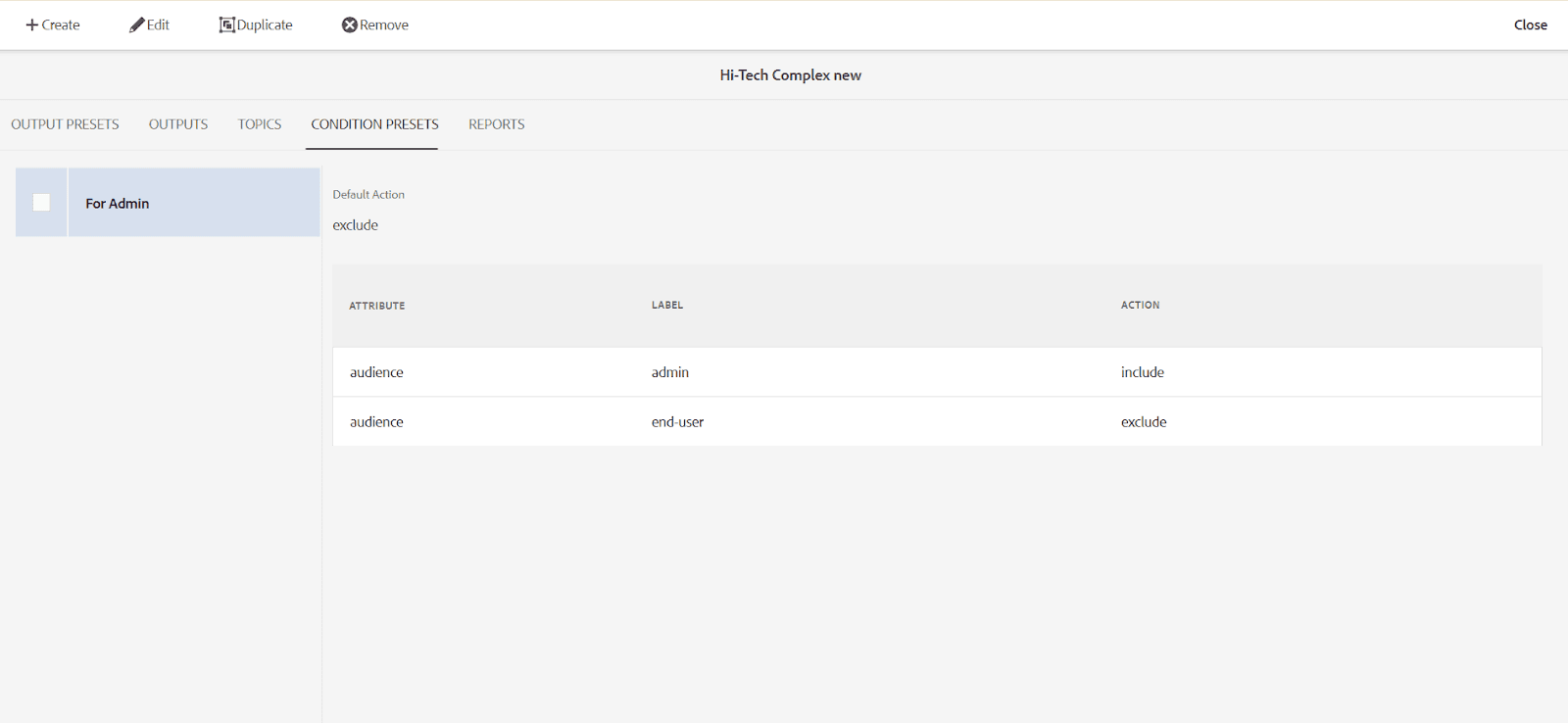
Task: Select the Condition Presets tab
Action: 374,124
